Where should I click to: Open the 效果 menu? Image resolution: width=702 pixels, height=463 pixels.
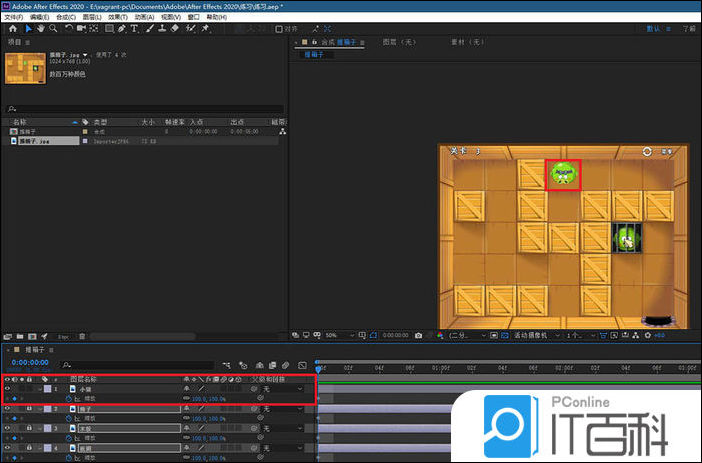[x=118, y=17]
